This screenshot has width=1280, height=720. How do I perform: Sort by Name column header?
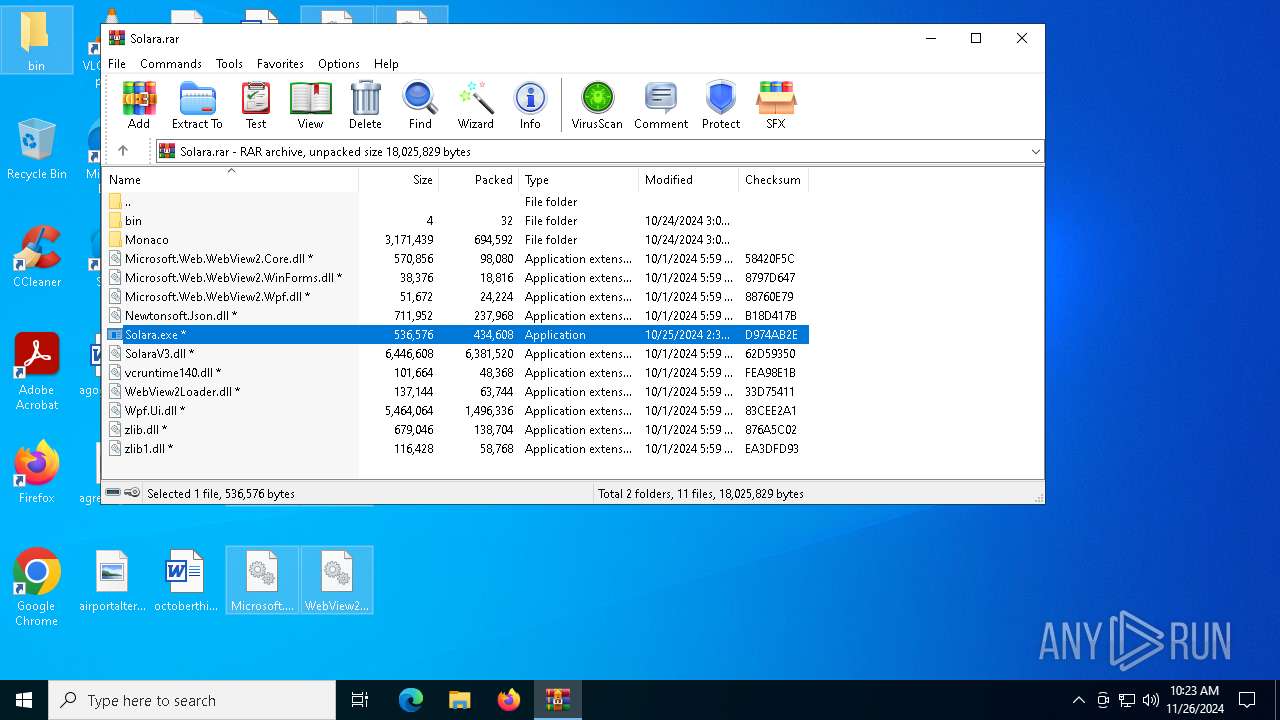point(231,180)
